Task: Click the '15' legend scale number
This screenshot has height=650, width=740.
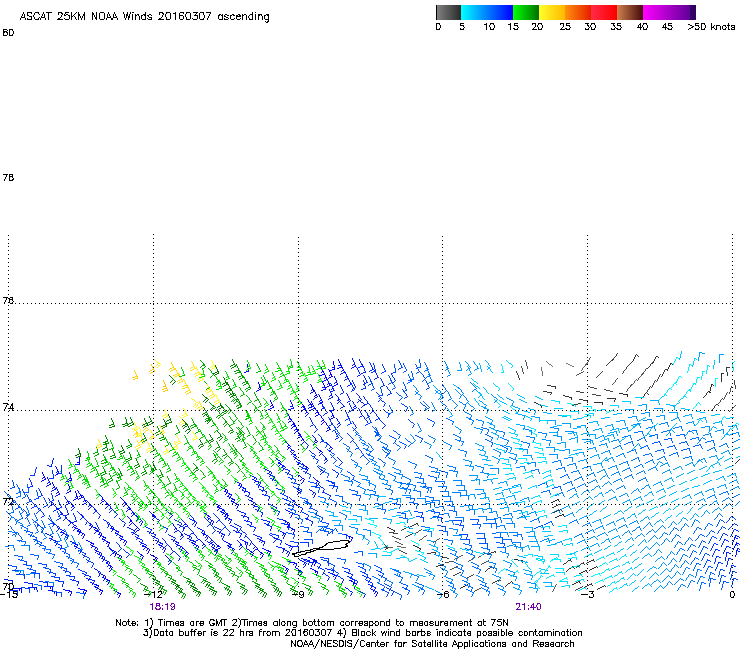Action: point(513,27)
